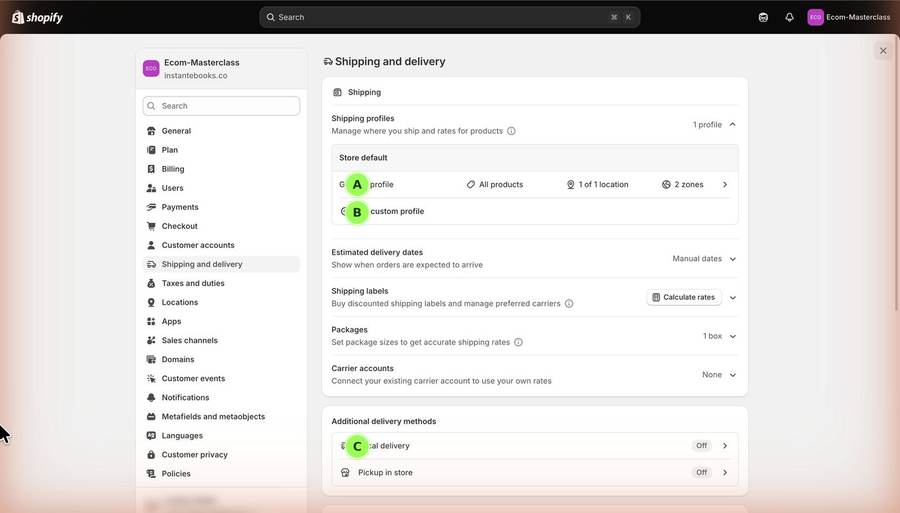The height and width of the screenshot is (513, 900).
Task: Click the Domains icon
Action: [x=151, y=359]
